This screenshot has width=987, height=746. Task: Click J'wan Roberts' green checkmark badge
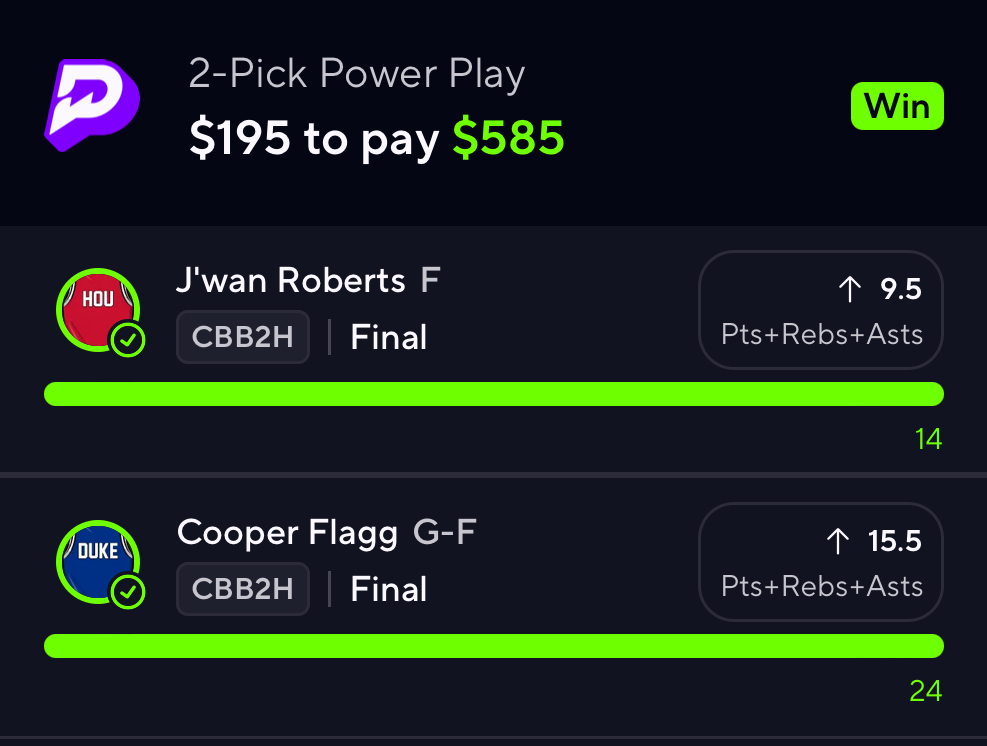(128, 341)
